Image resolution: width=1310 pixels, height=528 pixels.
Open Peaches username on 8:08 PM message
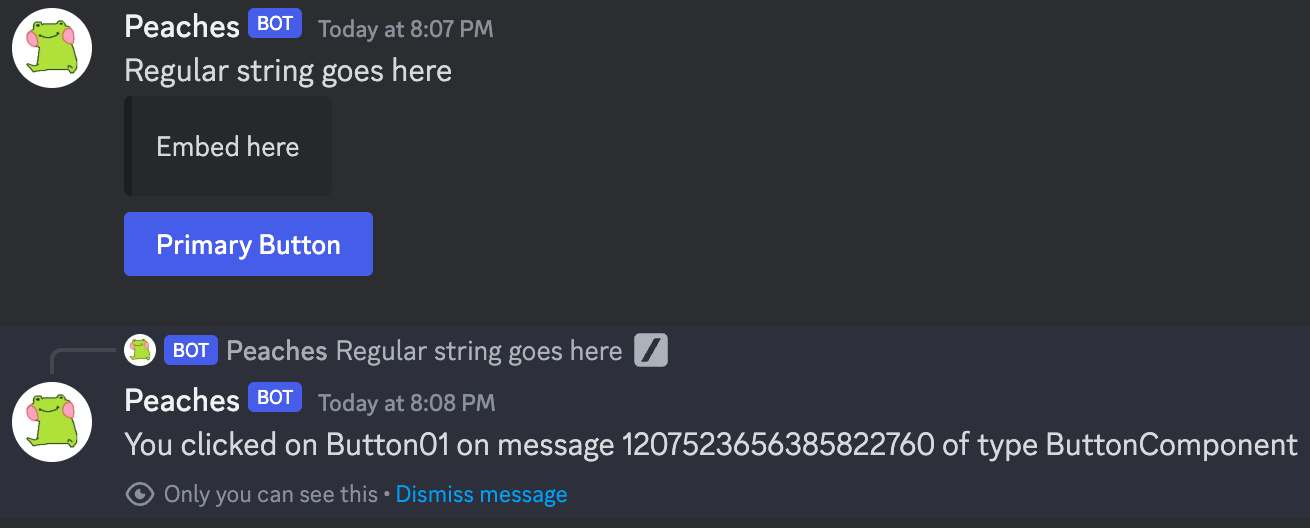[182, 401]
